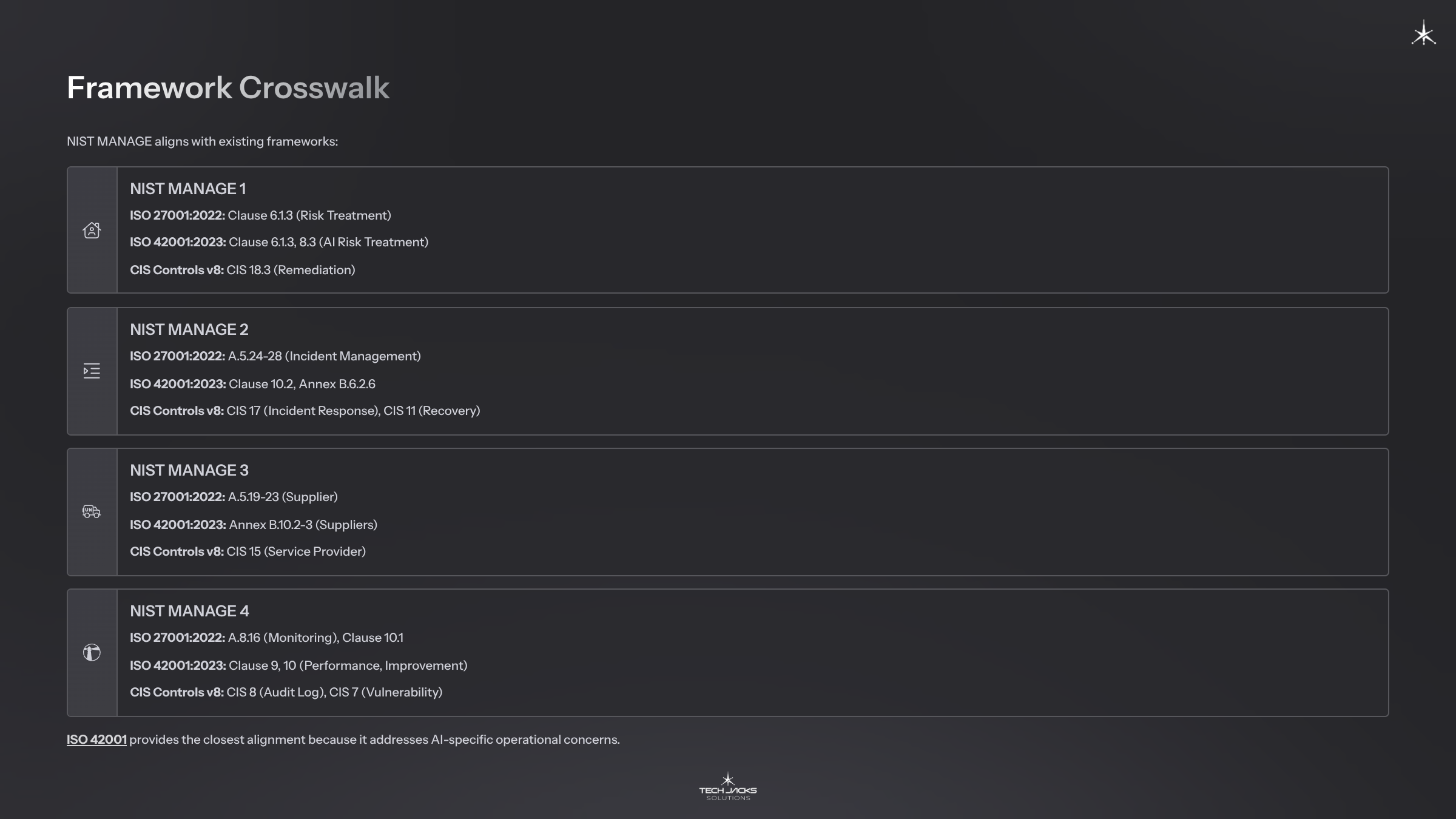Click the Tech Jacks Solutions footer logo
This screenshot has width=1456, height=819.
click(727, 787)
